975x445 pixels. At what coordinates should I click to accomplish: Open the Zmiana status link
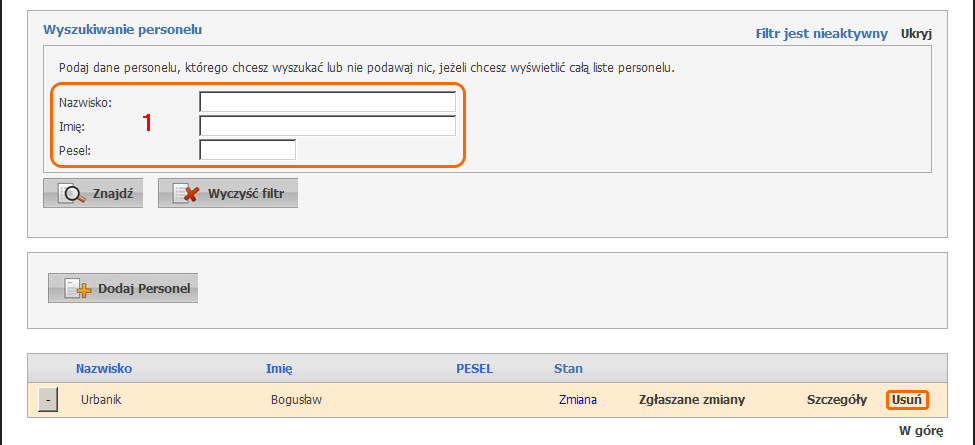click(x=578, y=400)
